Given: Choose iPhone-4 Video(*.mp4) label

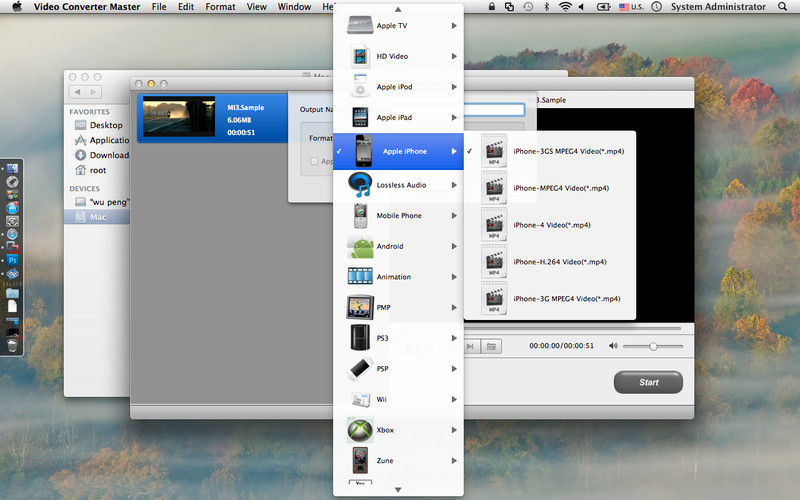Looking at the screenshot, I should coord(552,225).
